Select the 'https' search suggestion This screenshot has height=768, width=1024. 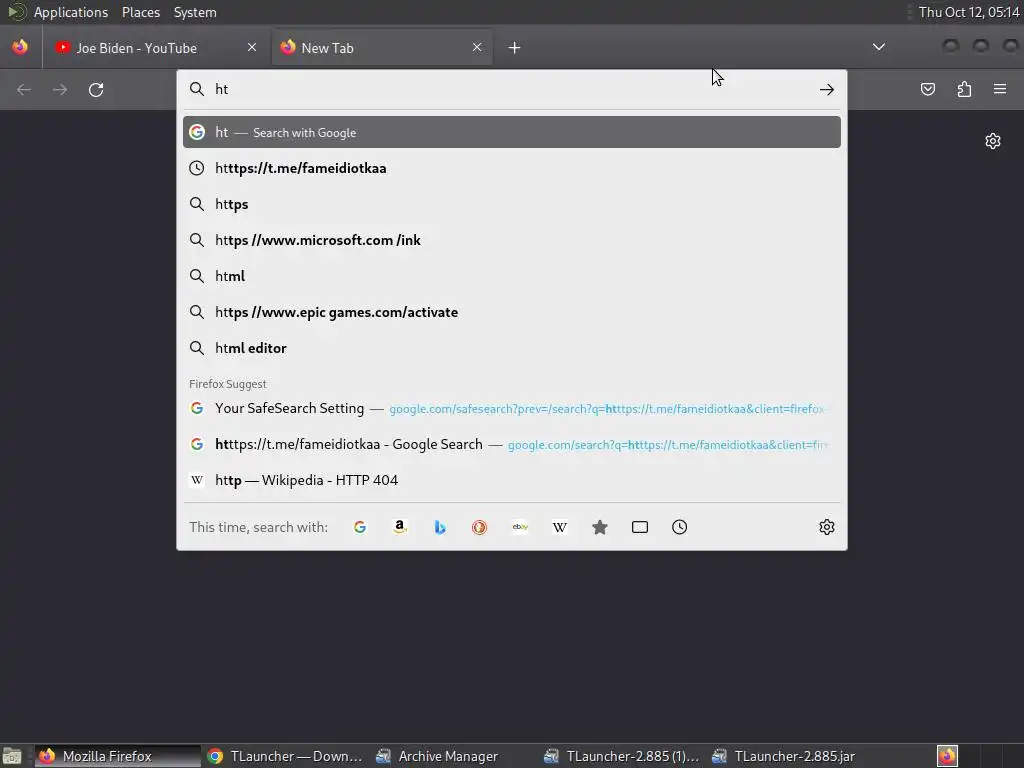(x=512, y=204)
